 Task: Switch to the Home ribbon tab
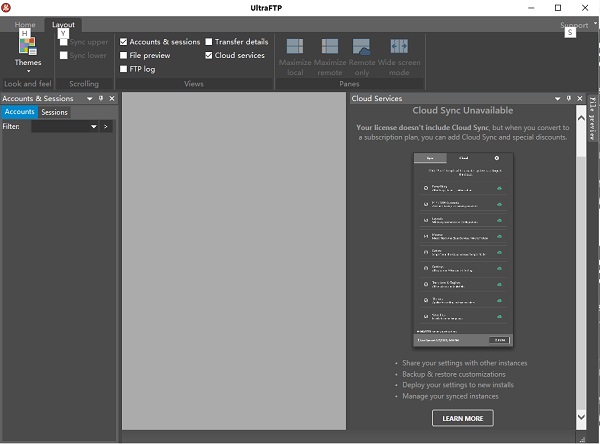(x=25, y=24)
